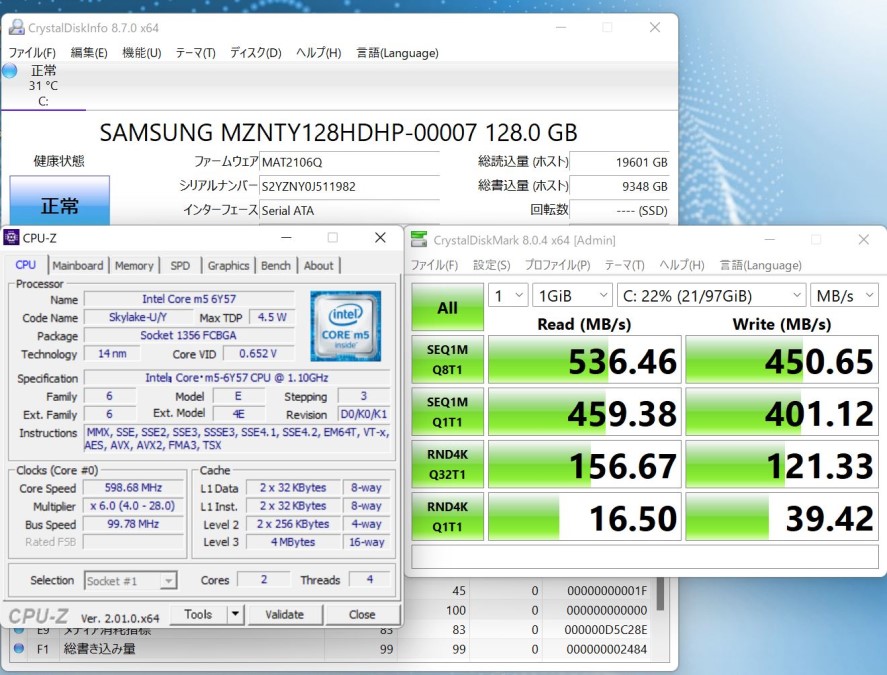
Task: Switch to the Mainboard tab in CPU-Z
Action: [77, 265]
